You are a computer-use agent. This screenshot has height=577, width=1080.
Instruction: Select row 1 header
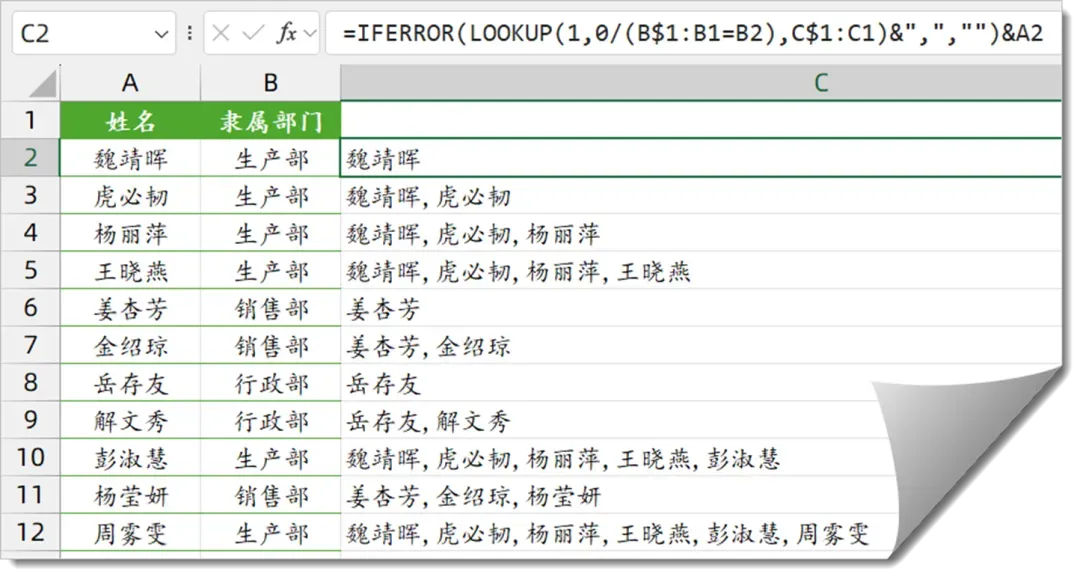pos(30,120)
